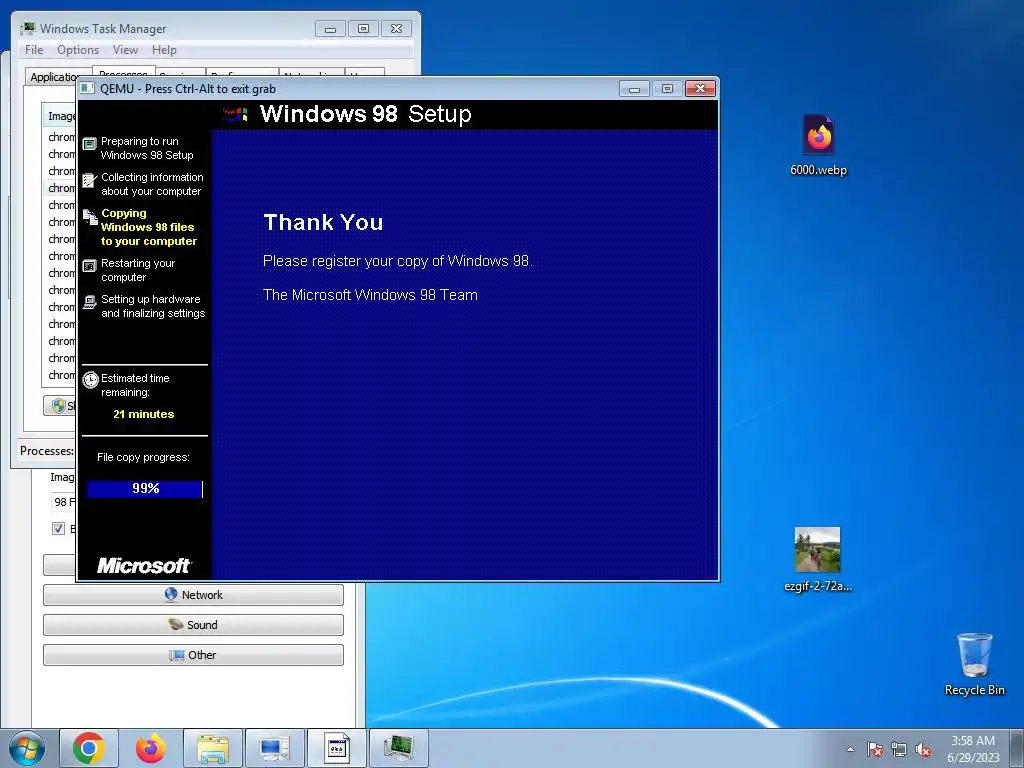Open the Windows Start menu orb
Viewport: 1024px width, 768px height.
click(27, 748)
